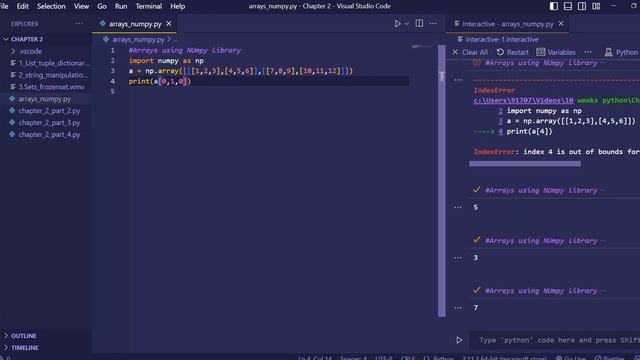
Task: Toggle bottom panel layout icon
Action: [x=568, y=6]
